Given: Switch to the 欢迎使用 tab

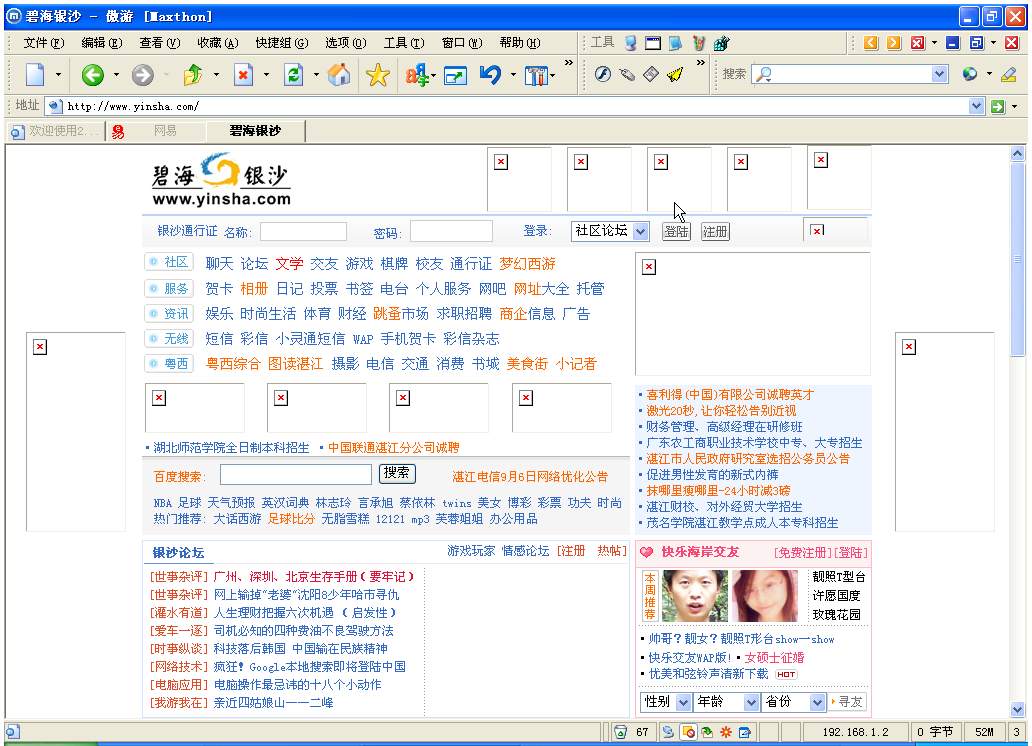Looking at the screenshot, I should (x=56, y=131).
